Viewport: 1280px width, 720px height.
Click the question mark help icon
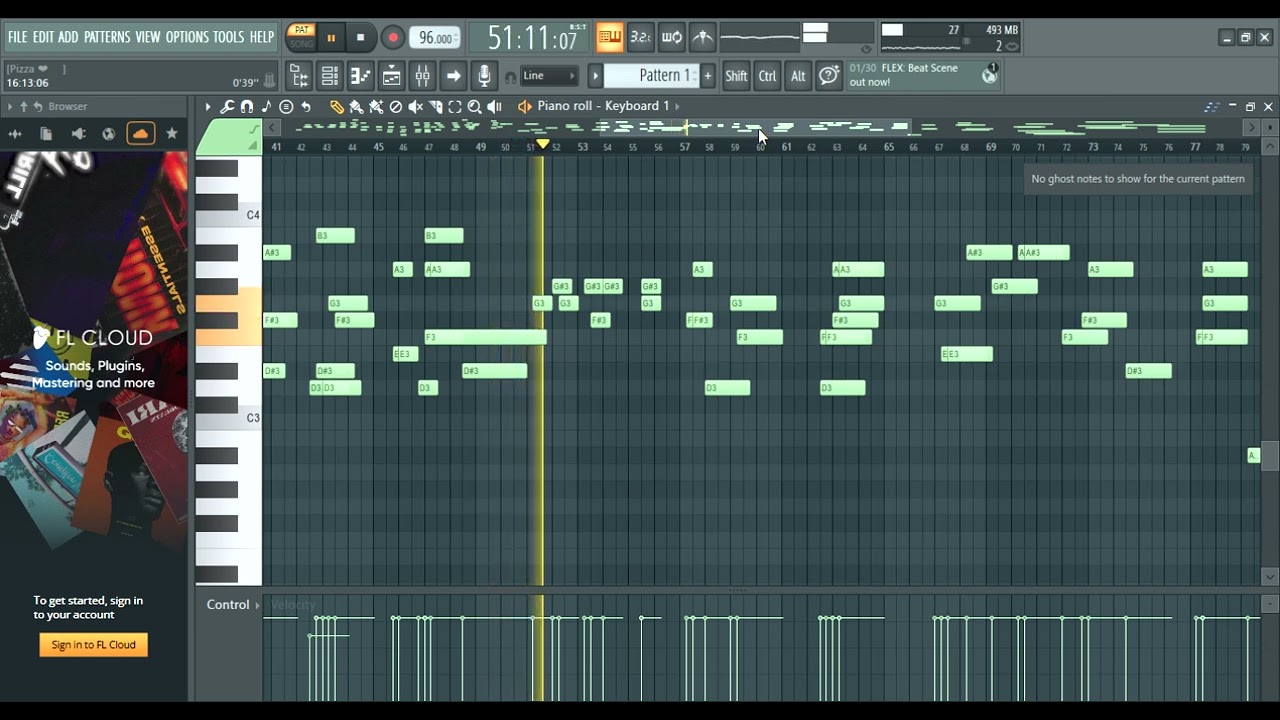pyautogui.click(x=829, y=76)
